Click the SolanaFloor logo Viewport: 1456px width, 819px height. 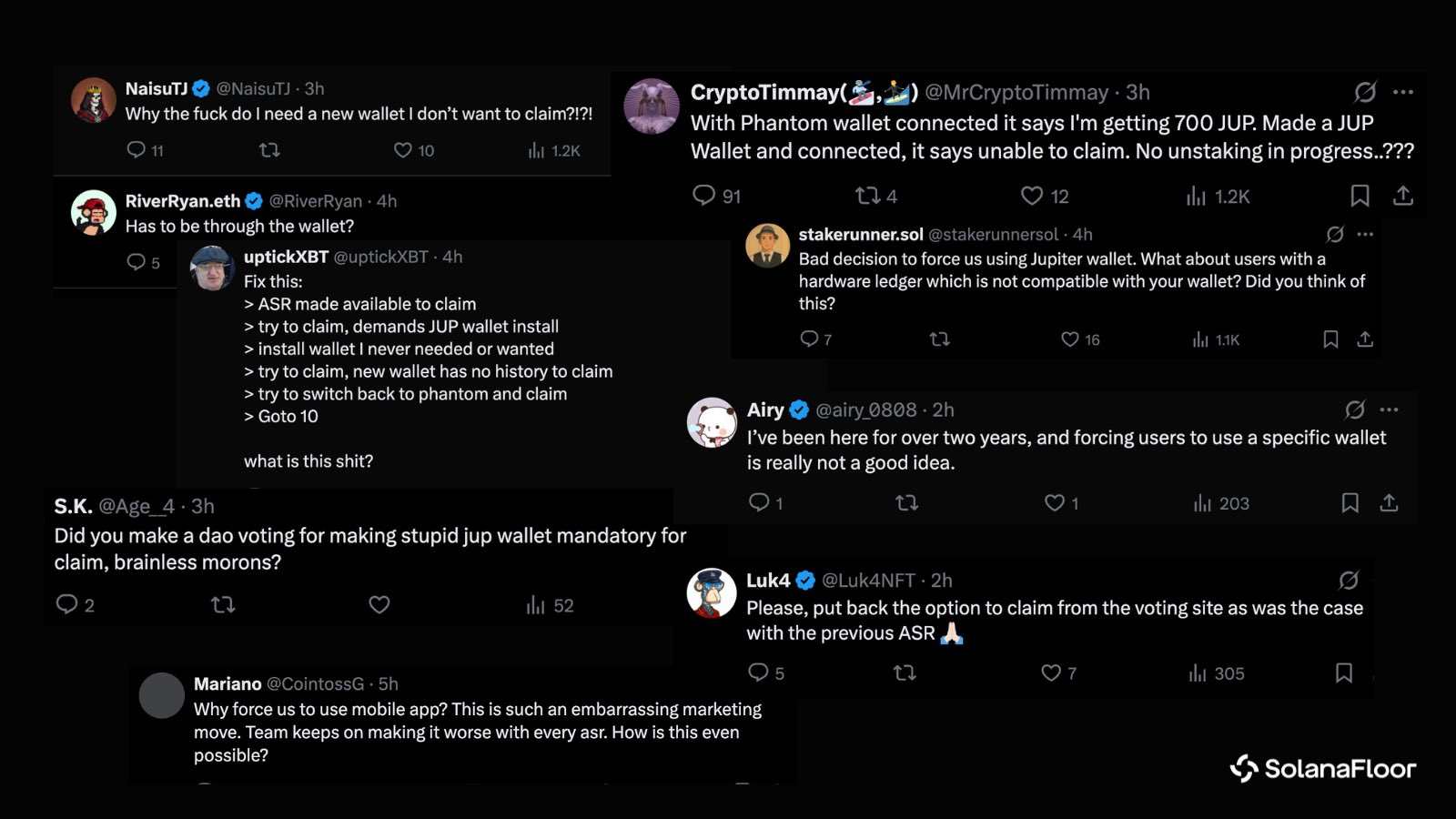1323,769
